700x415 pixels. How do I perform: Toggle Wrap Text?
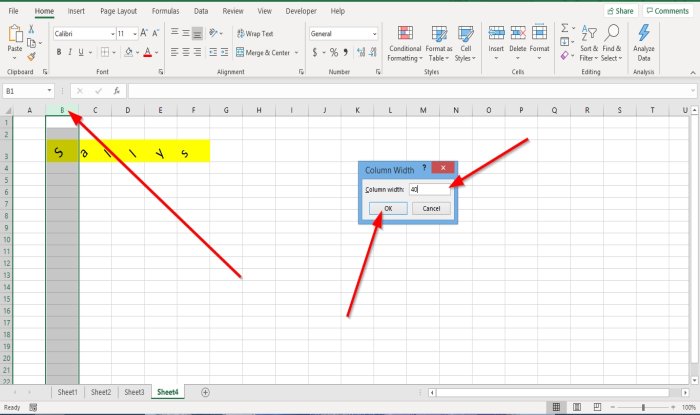255,33
